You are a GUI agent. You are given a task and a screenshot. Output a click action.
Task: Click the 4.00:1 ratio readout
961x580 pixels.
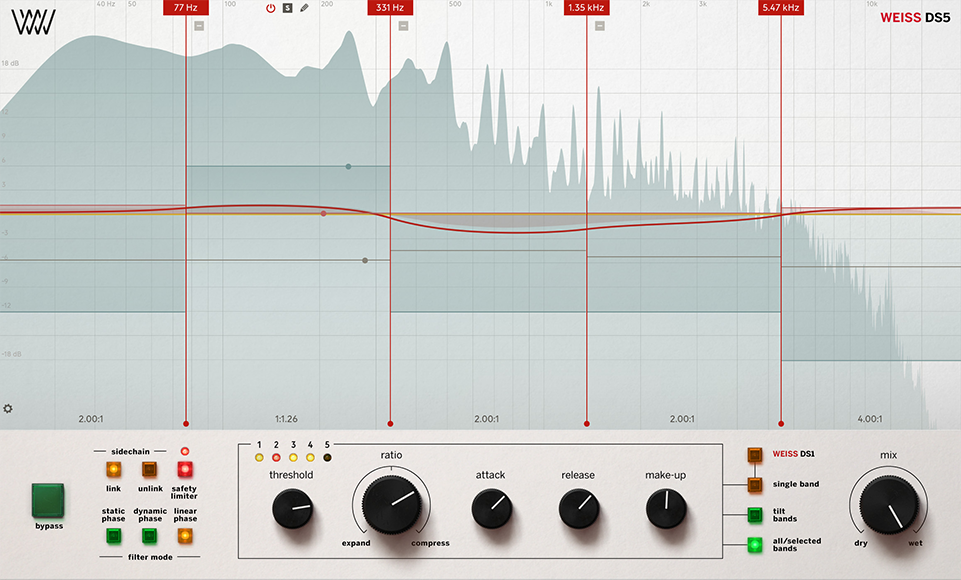tap(870, 419)
